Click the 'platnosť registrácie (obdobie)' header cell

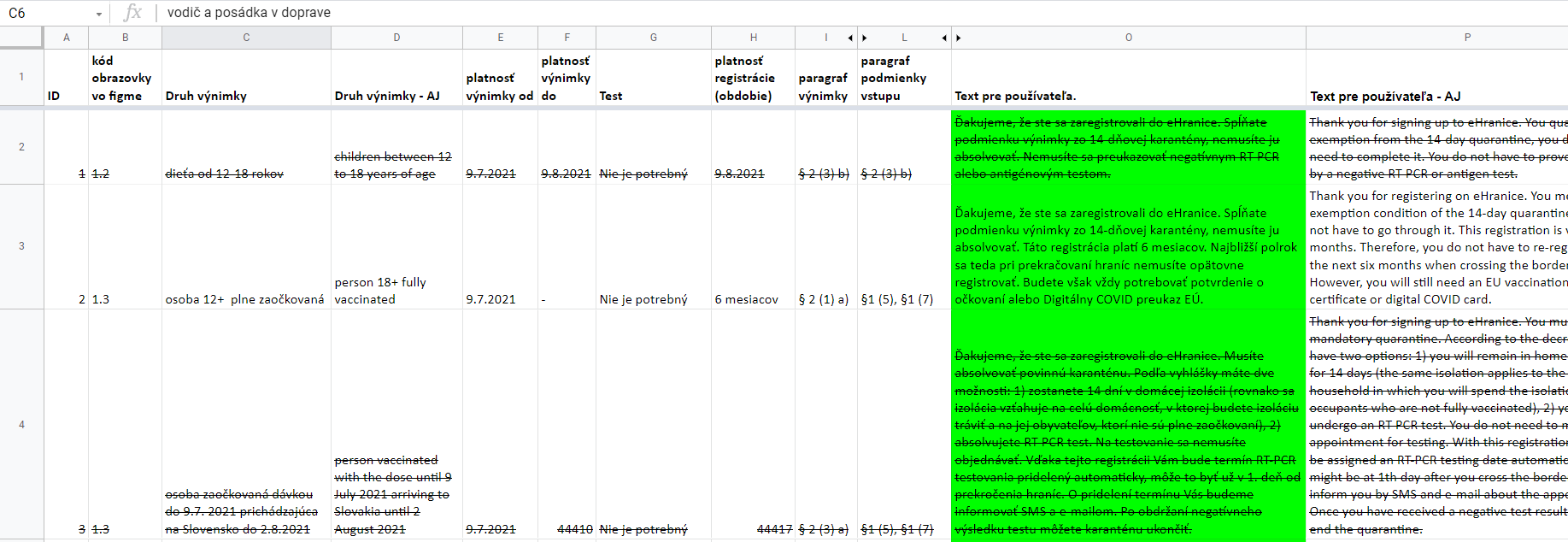(754, 78)
